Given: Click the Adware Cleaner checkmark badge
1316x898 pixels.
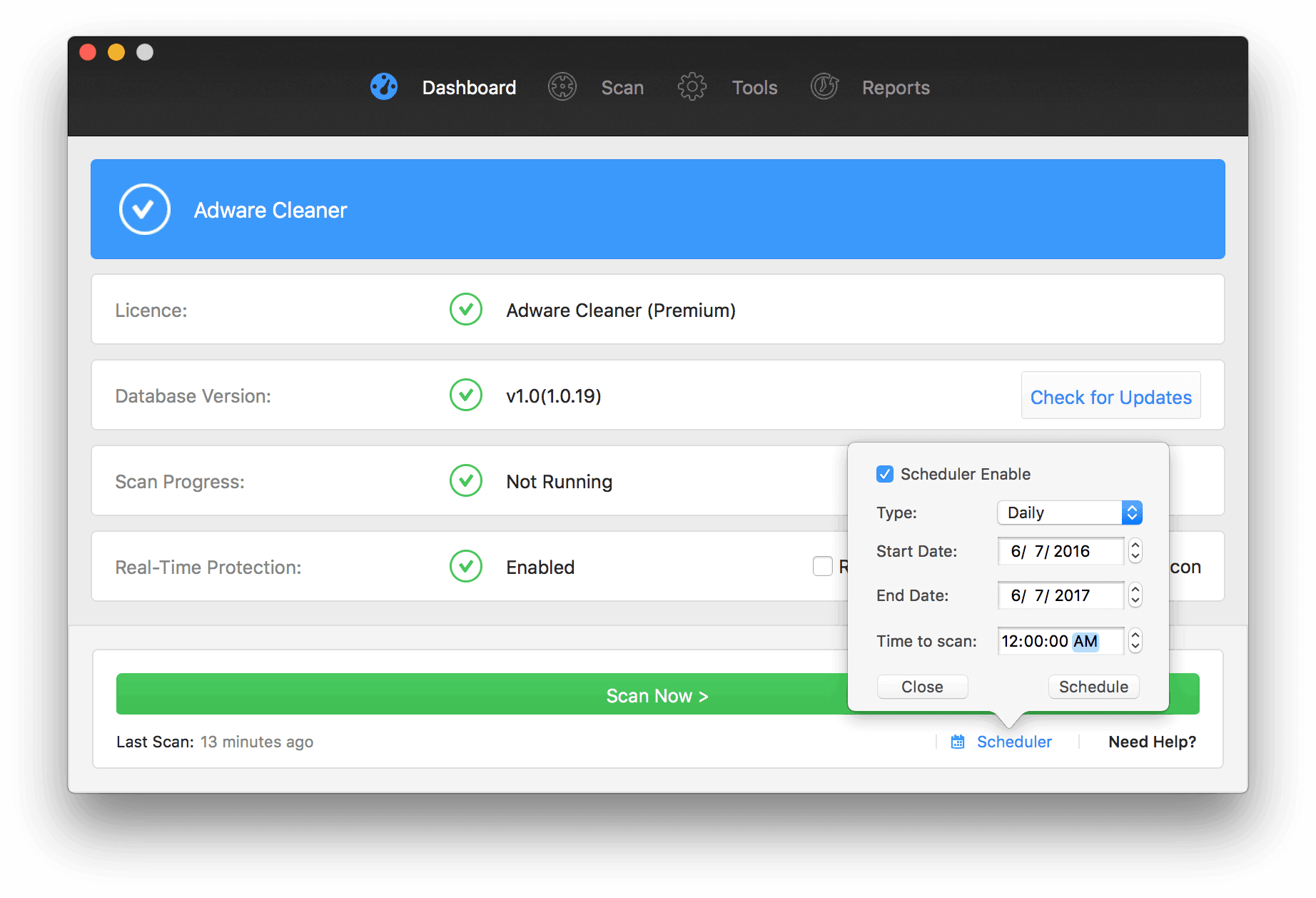Looking at the screenshot, I should click(145, 210).
